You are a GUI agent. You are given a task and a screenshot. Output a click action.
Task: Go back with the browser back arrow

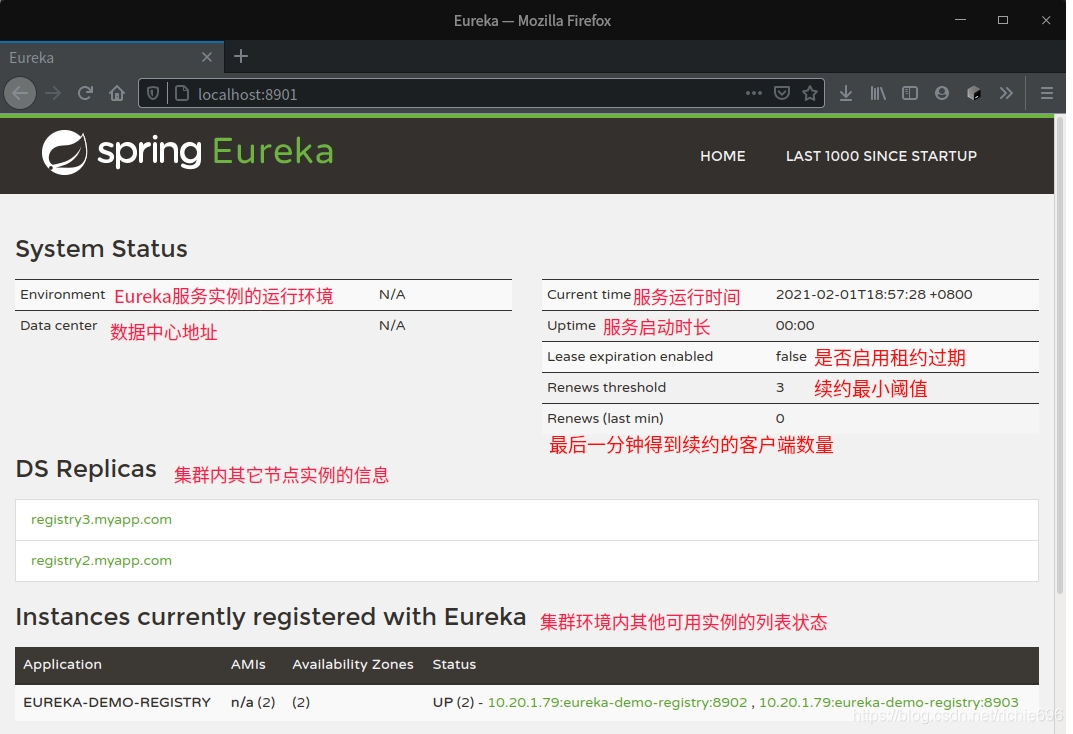(21, 93)
